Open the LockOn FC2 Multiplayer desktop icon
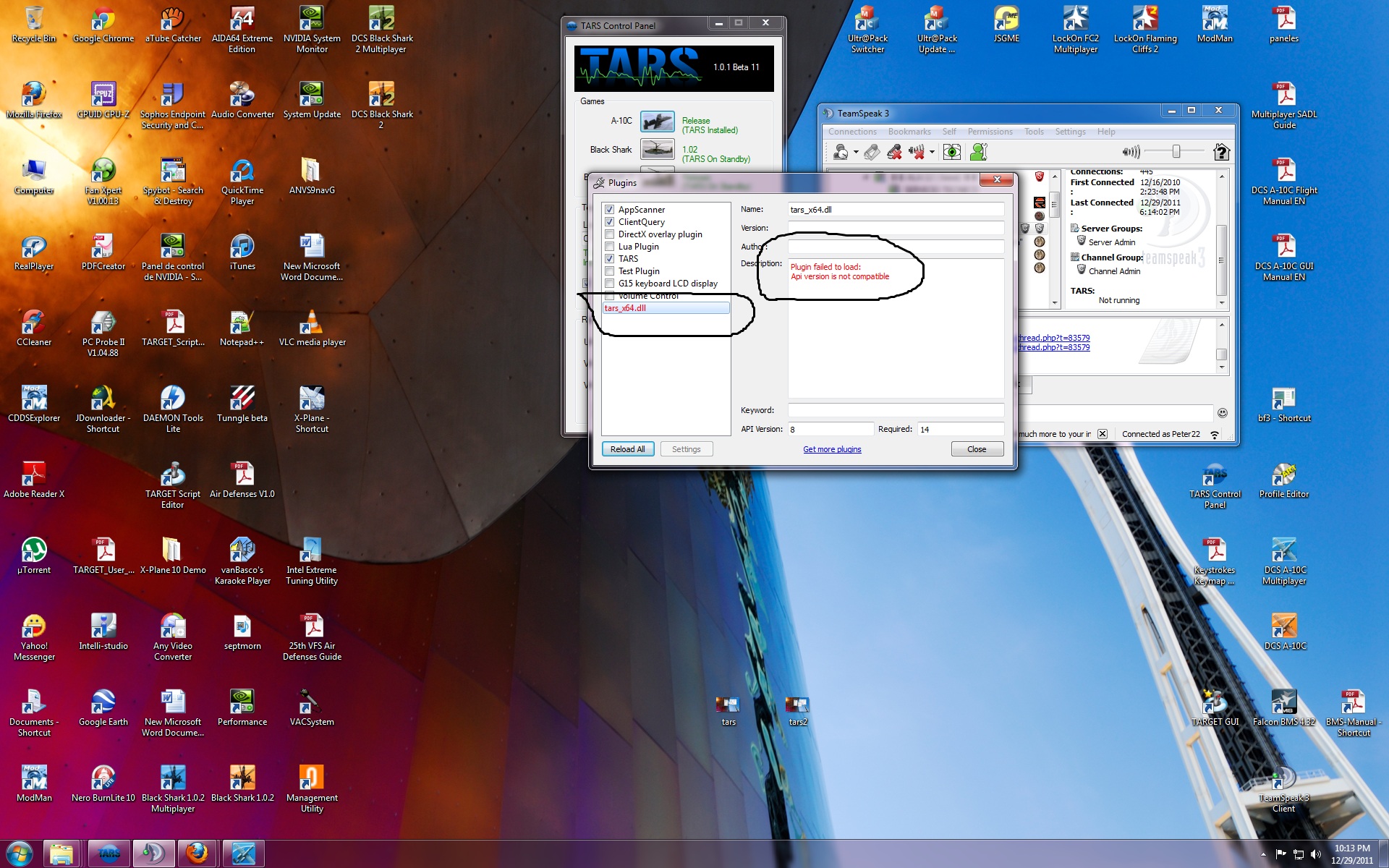This screenshot has width=1389, height=868. click(1076, 30)
